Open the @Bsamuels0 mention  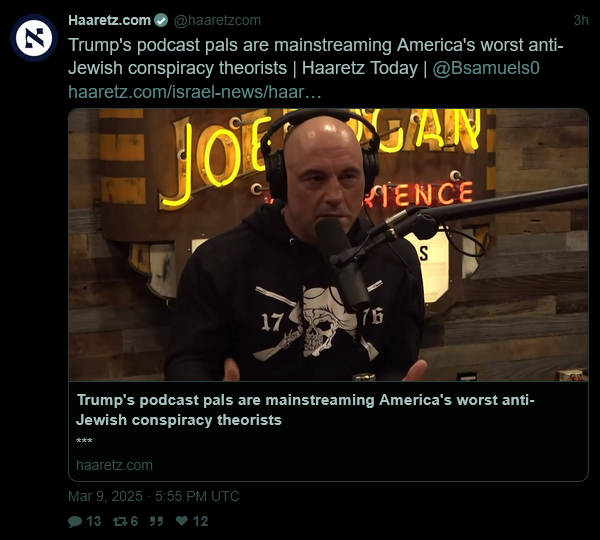click(x=486, y=68)
